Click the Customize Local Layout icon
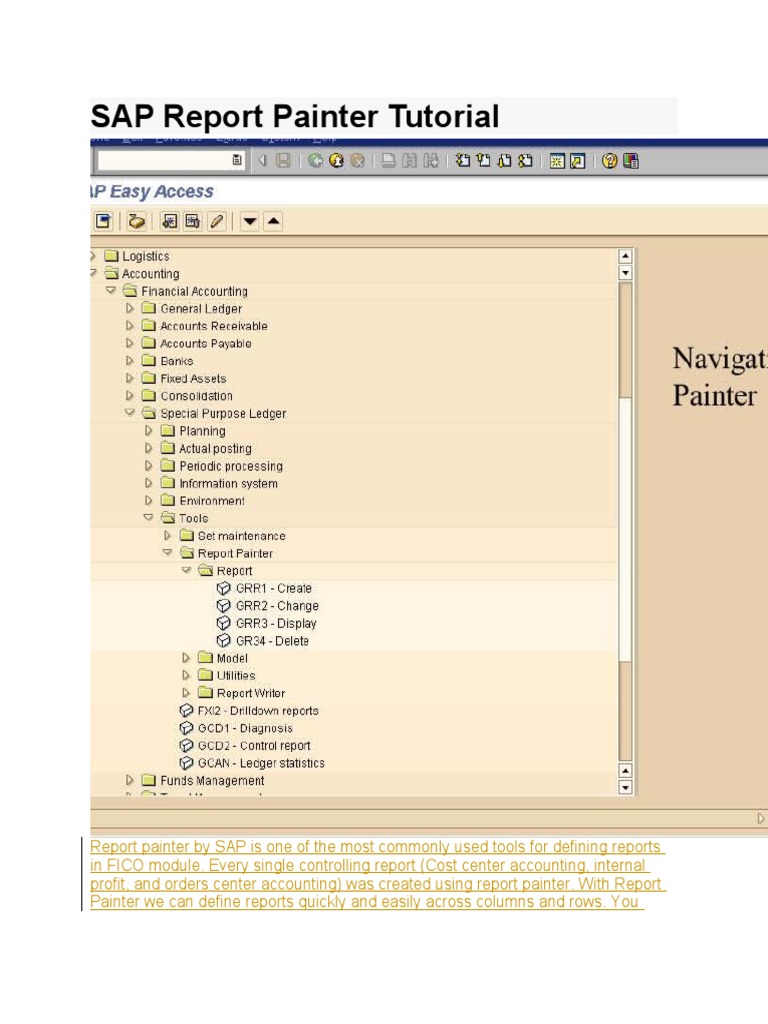 coord(630,160)
